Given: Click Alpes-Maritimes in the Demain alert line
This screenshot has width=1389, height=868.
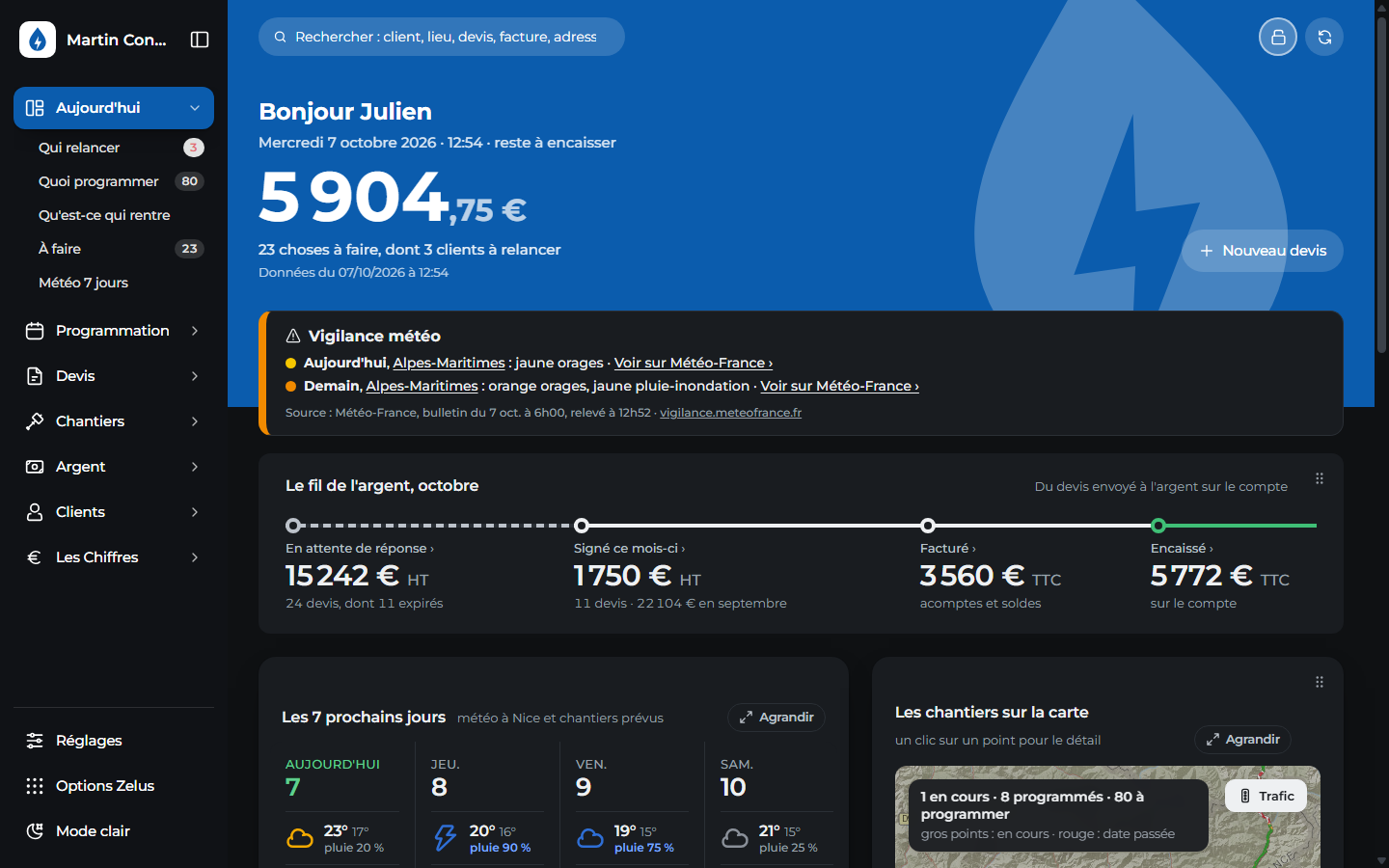Looking at the screenshot, I should tap(422, 386).
